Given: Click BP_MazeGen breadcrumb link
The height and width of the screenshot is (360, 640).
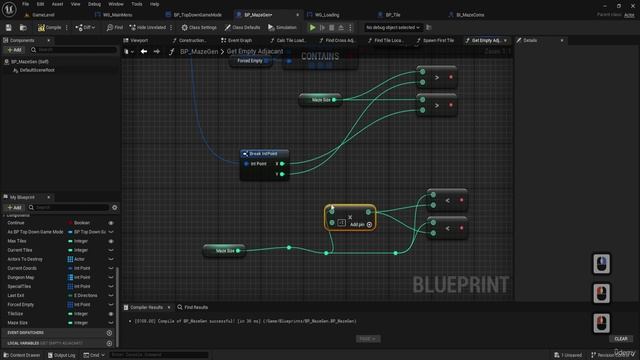Looking at the screenshot, I should 199,51.
